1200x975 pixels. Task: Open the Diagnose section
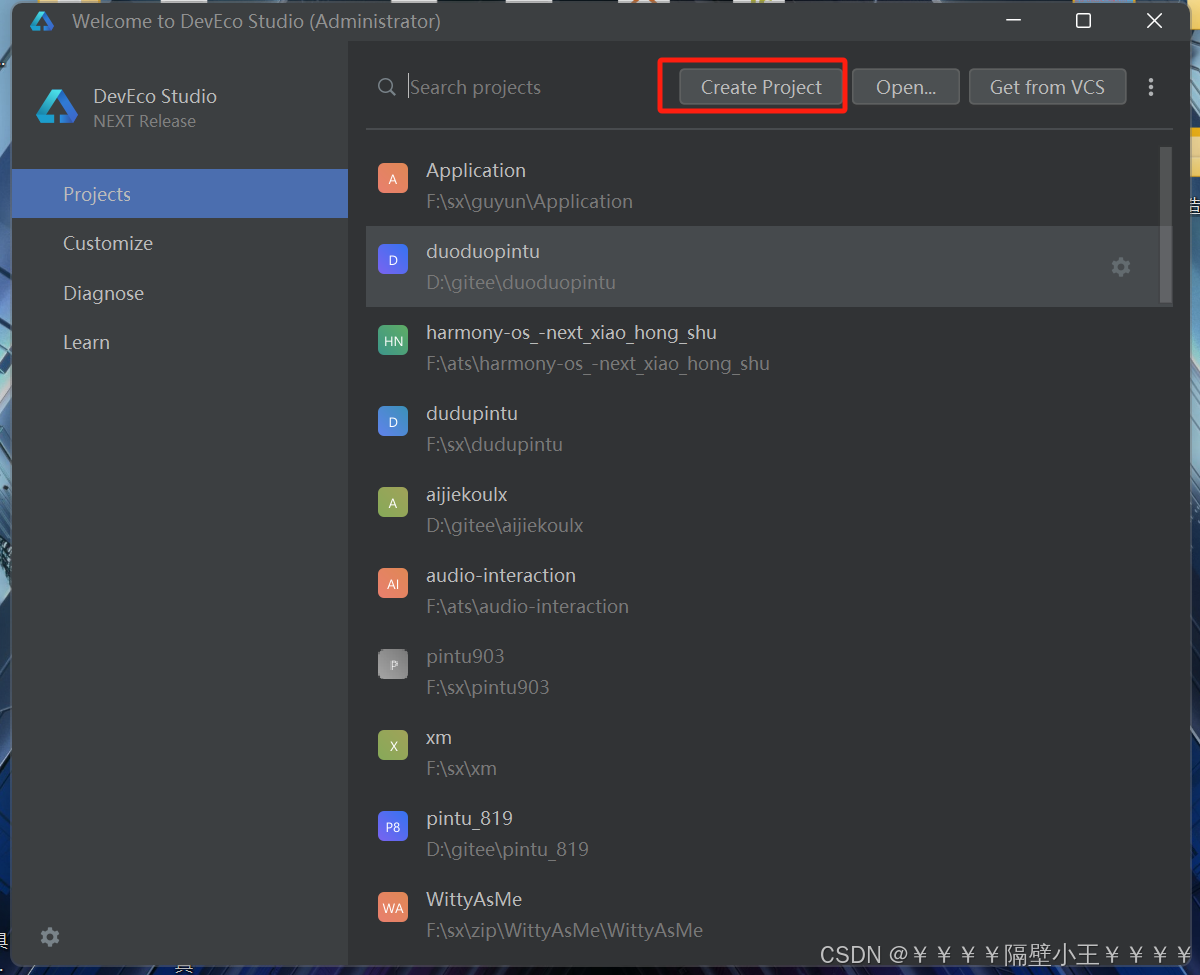tap(180, 293)
